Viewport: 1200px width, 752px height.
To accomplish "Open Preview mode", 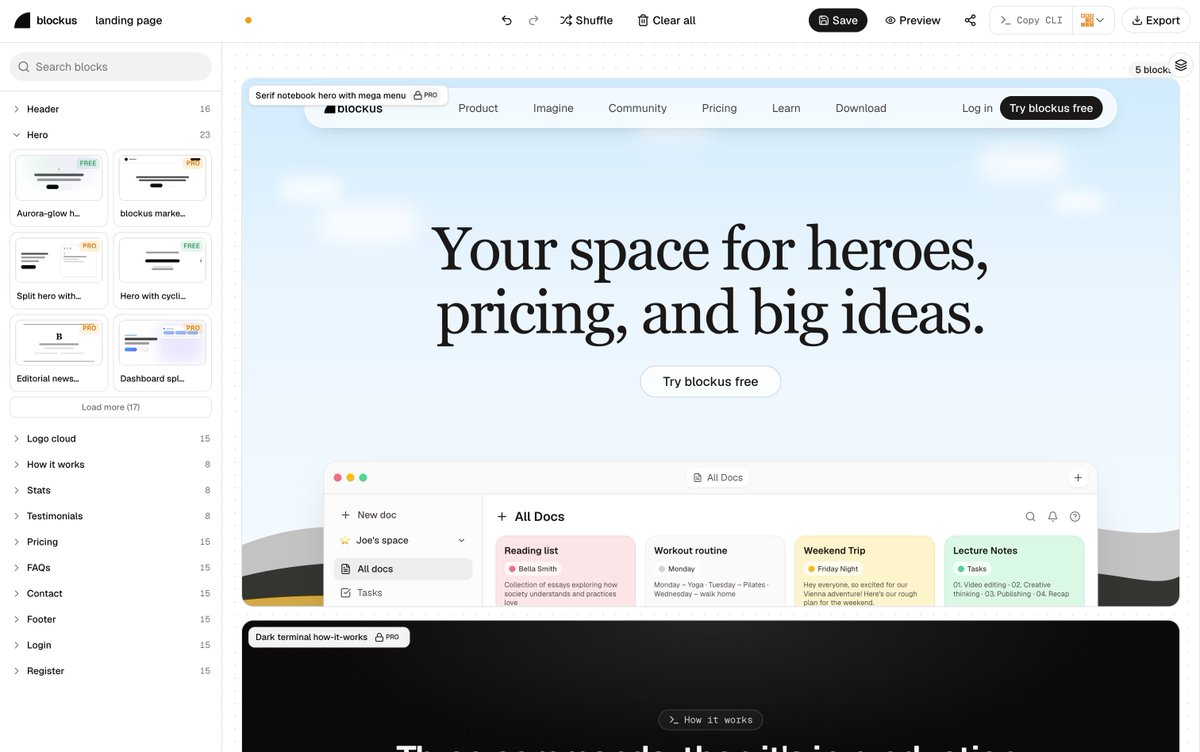I will 912,20.
